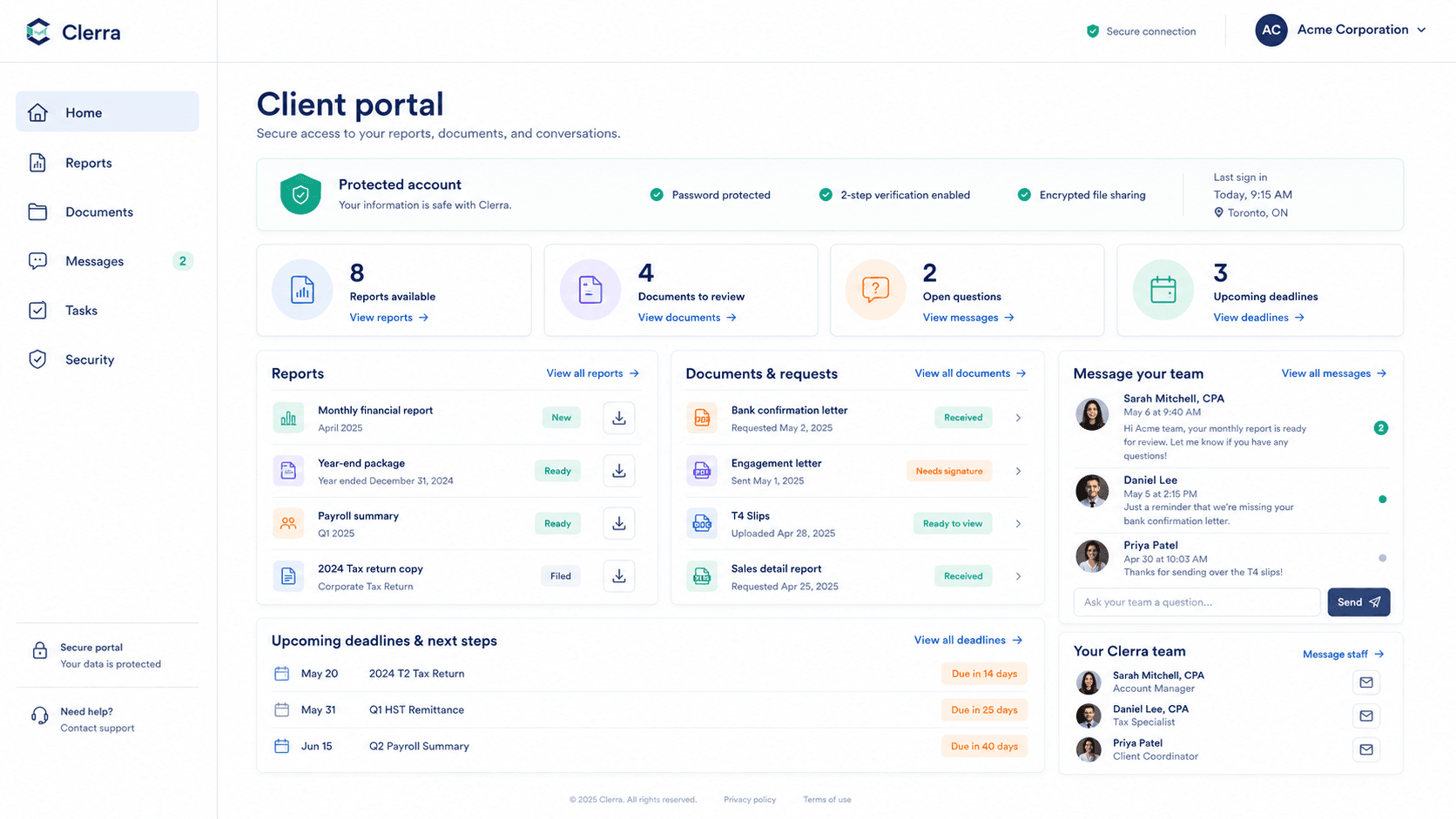Email Sarah Mitchell via envelope icon

pos(1366,682)
